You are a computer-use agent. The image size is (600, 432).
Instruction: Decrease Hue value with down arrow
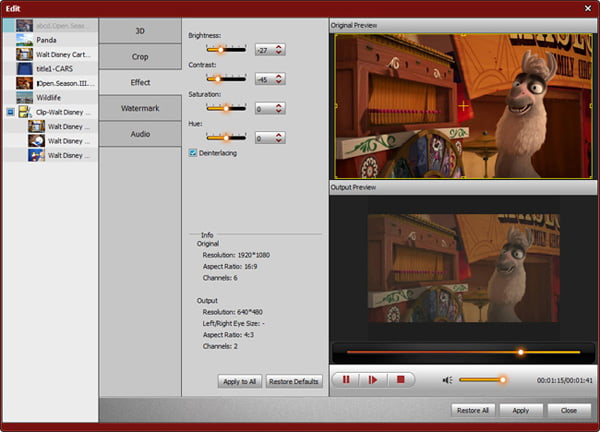point(279,140)
